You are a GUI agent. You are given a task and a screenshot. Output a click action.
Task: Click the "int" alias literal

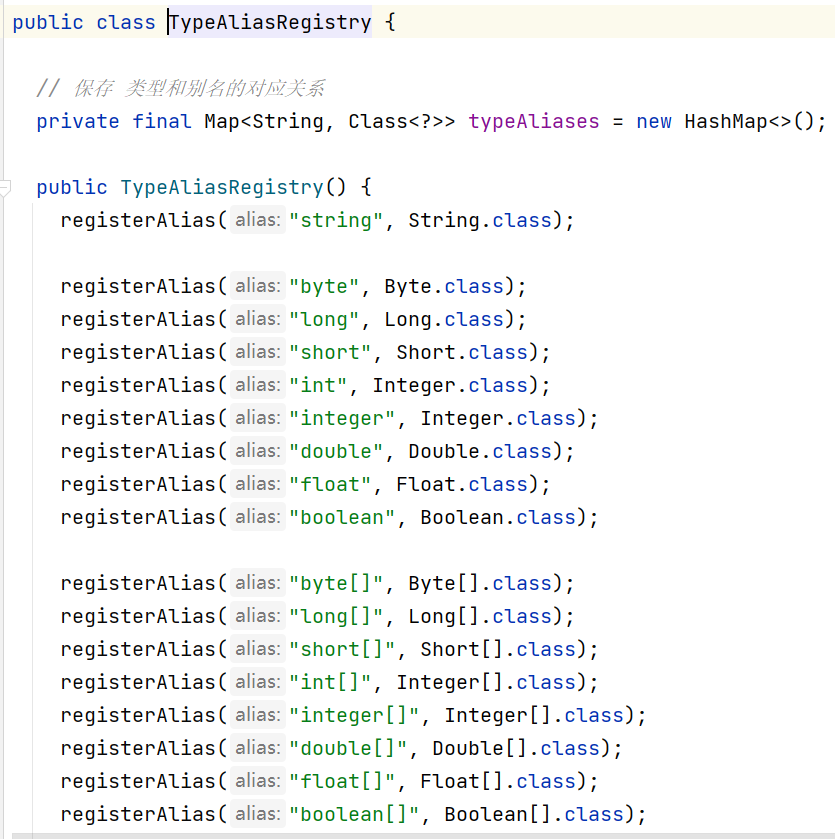pyautogui.click(x=318, y=386)
